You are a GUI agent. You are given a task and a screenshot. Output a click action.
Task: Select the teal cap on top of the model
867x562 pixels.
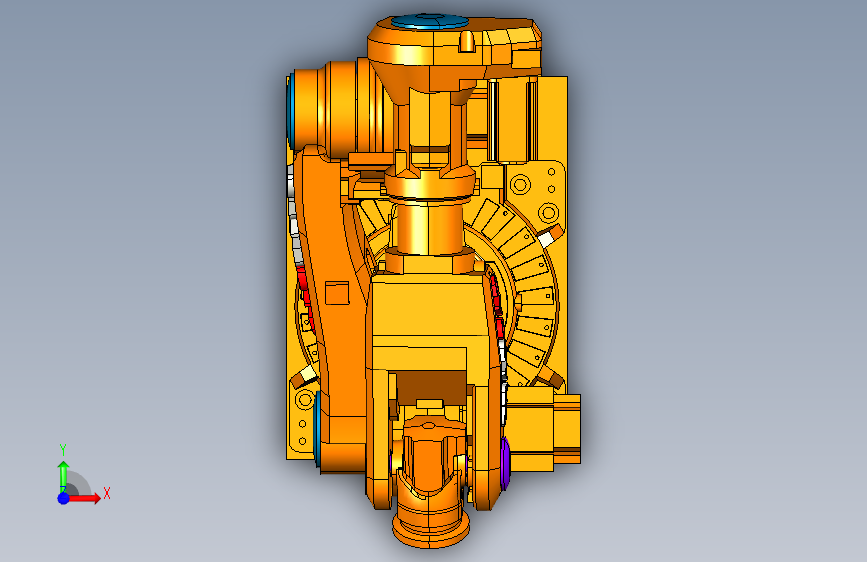pos(430,22)
